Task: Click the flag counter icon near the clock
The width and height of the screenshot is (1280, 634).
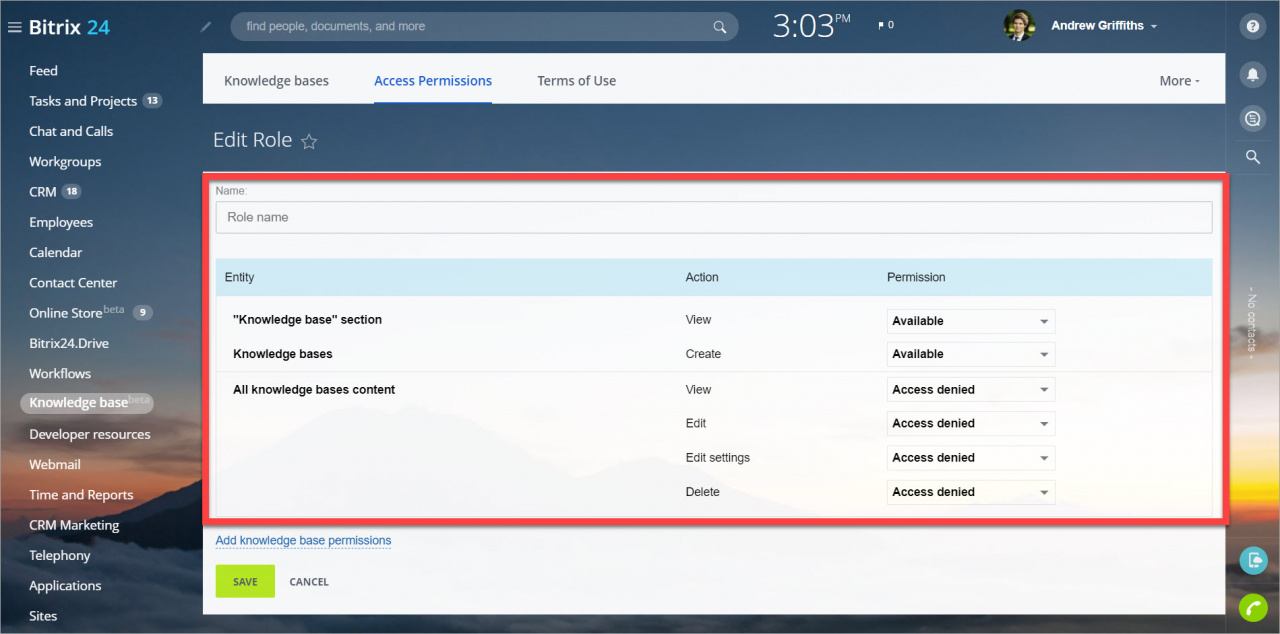Action: pos(885,25)
